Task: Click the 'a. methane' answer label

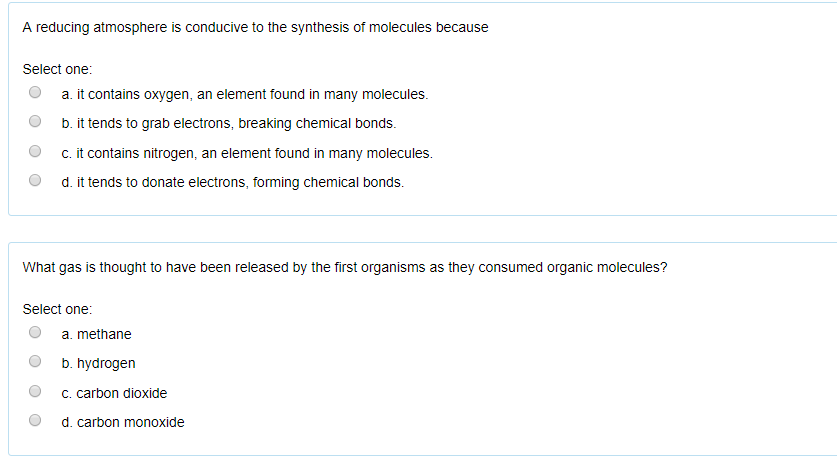Action: click(x=96, y=334)
